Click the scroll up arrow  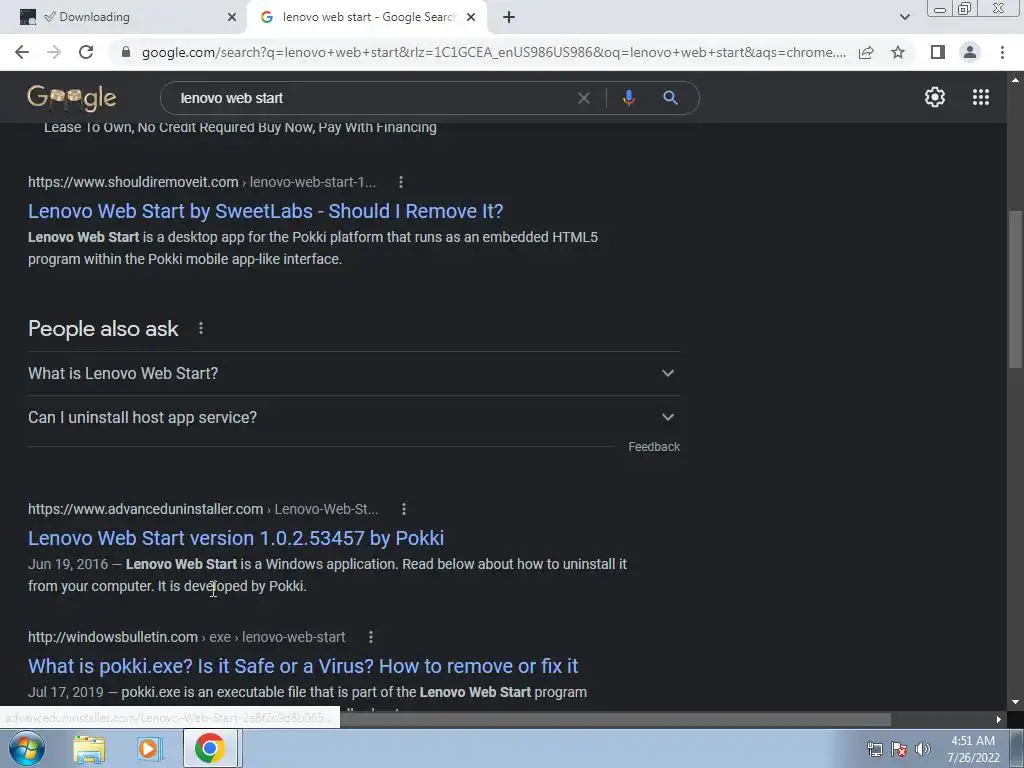click(x=1015, y=80)
